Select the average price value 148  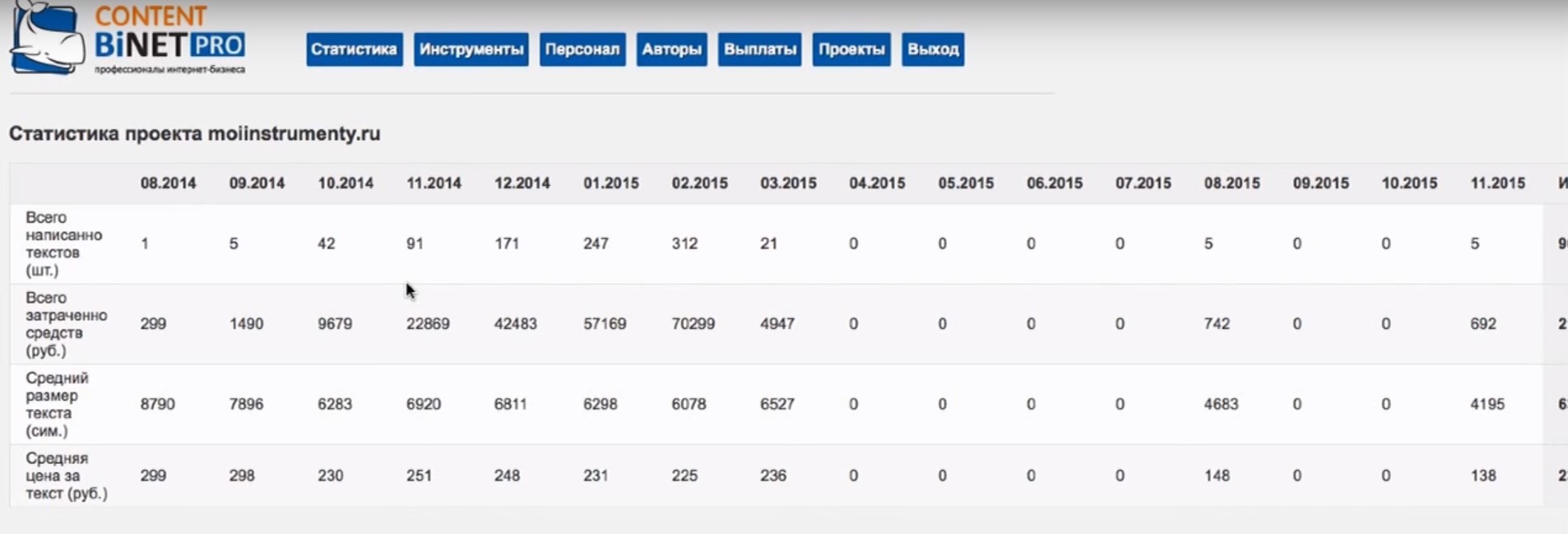pos(1217,476)
